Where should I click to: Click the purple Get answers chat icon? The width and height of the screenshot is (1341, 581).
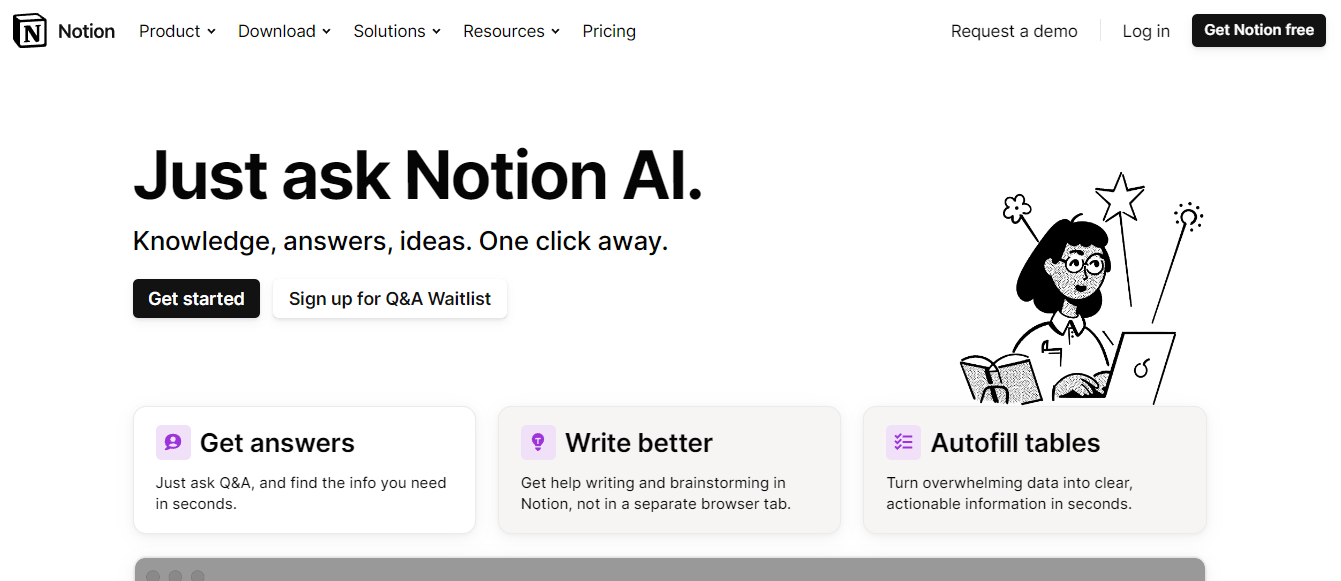[x=173, y=442]
